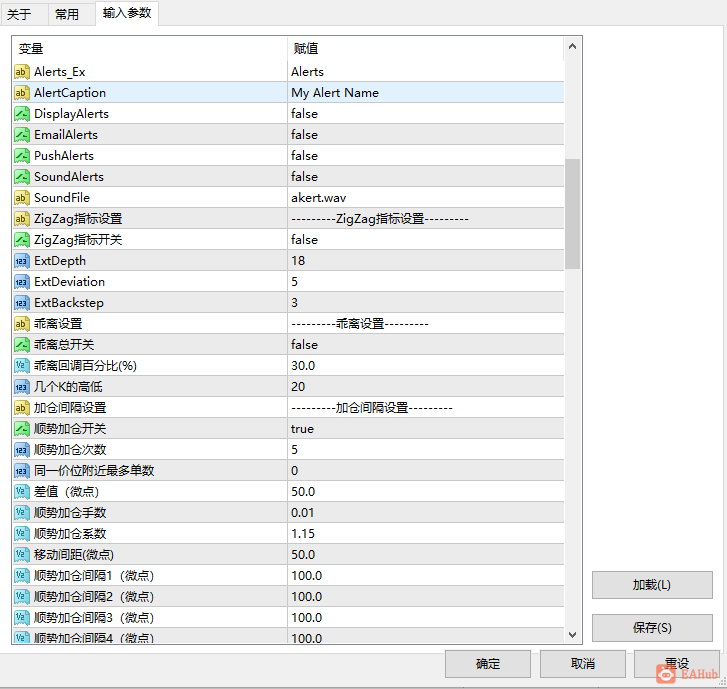Click the string icon beside 乖离设置
The height and width of the screenshot is (689, 727).
tap(22, 324)
